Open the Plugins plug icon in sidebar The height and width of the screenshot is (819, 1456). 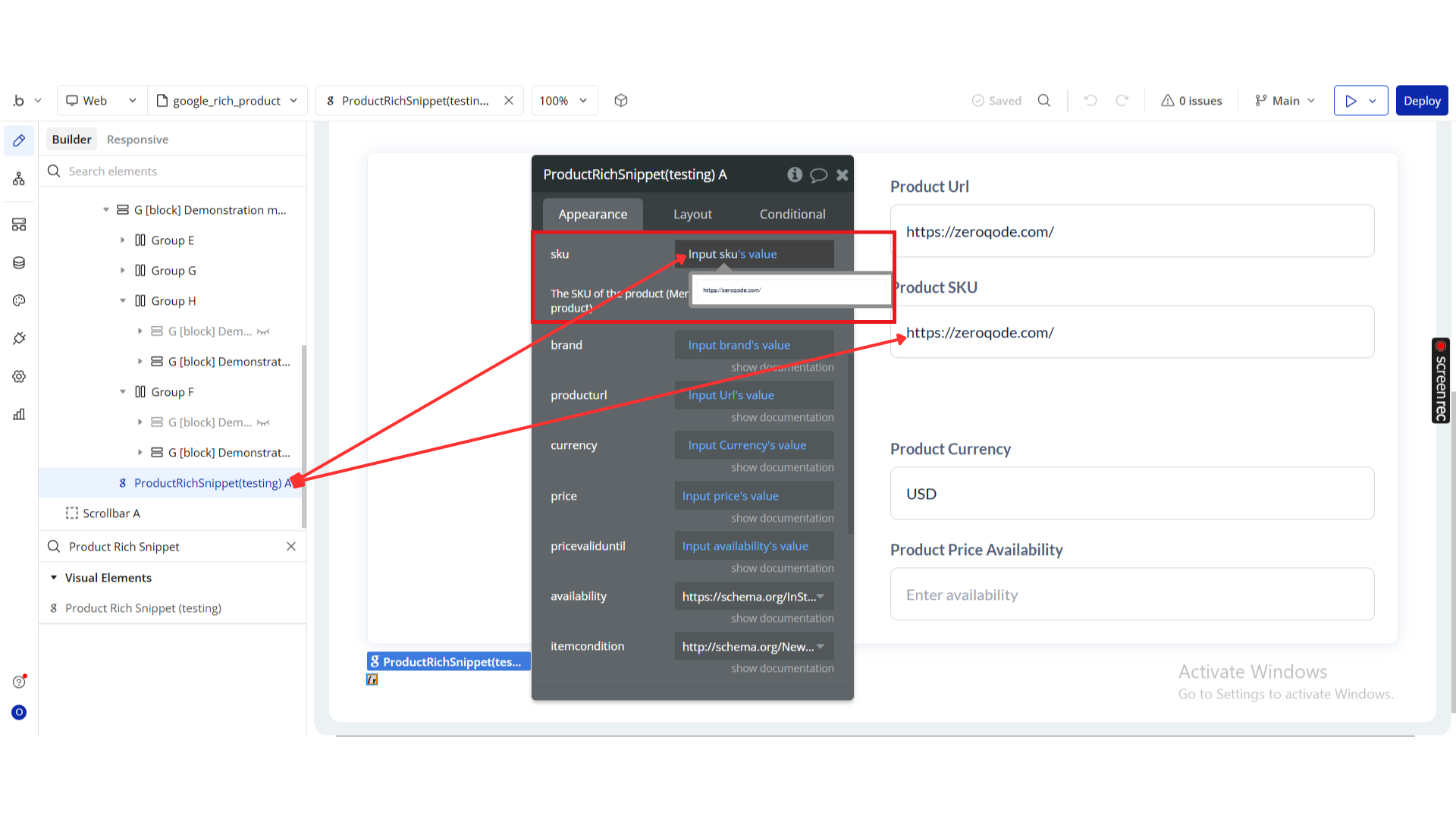[x=19, y=338]
